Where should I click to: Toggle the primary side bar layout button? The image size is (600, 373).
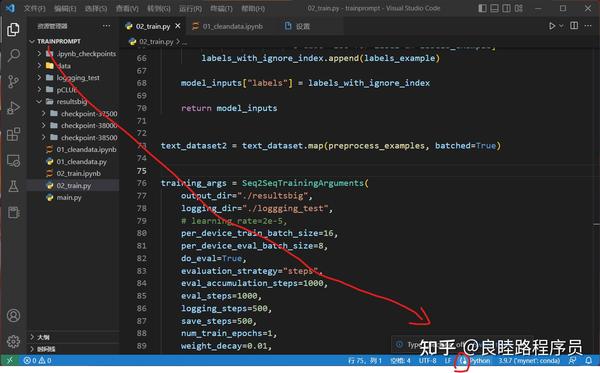click(x=483, y=8)
